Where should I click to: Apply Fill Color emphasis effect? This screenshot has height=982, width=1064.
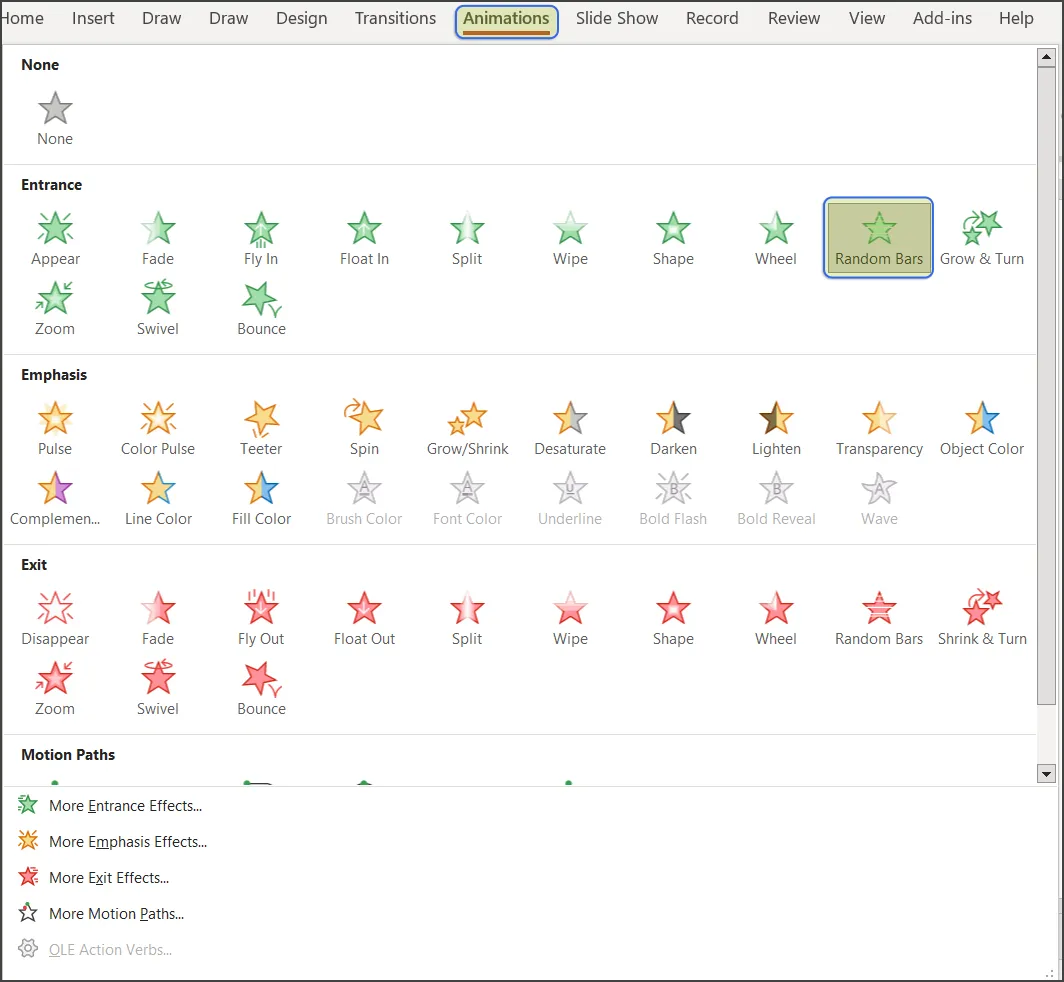pos(261,499)
